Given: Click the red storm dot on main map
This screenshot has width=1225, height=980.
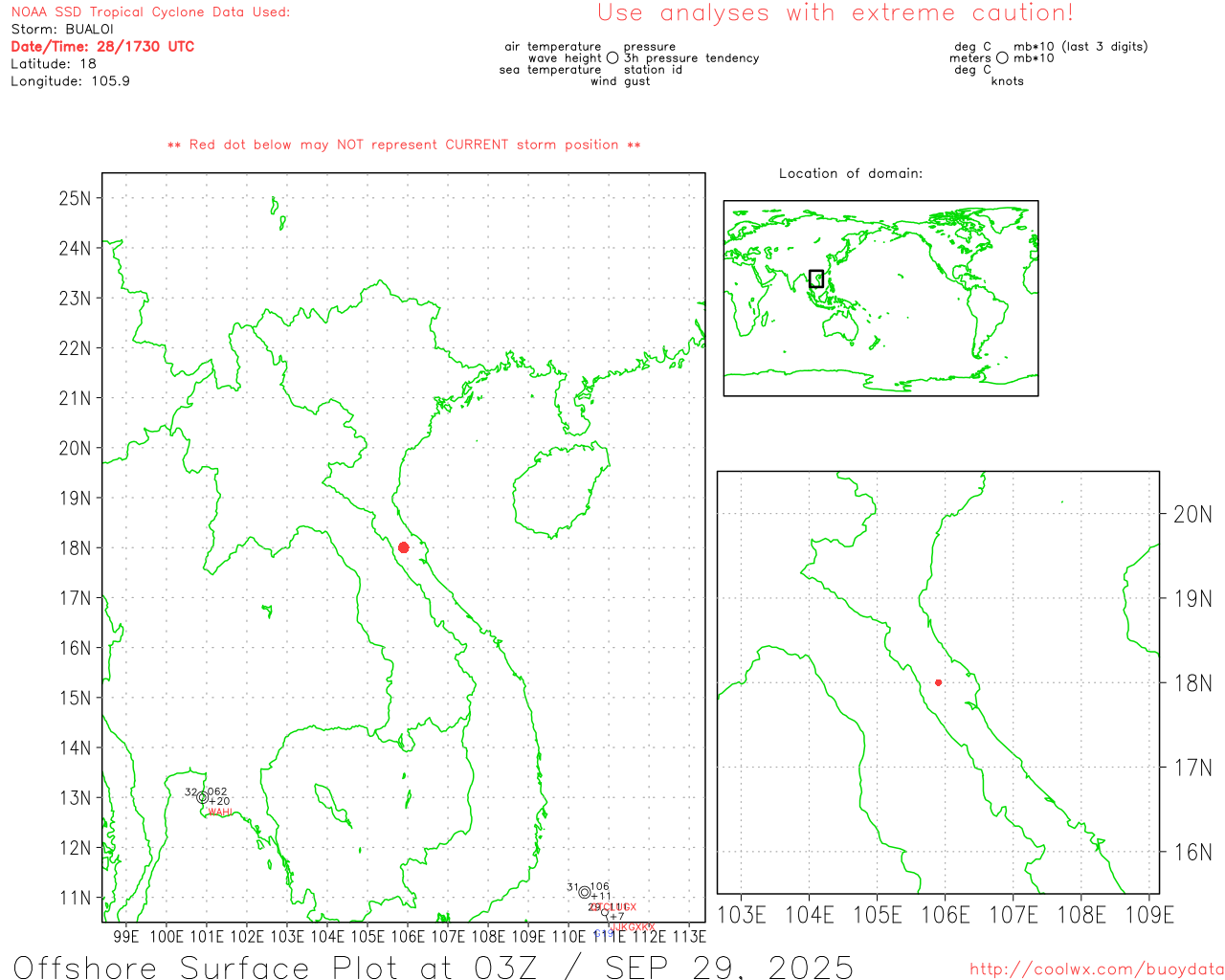Looking at the screenshot, I should (x=403, y=547).
